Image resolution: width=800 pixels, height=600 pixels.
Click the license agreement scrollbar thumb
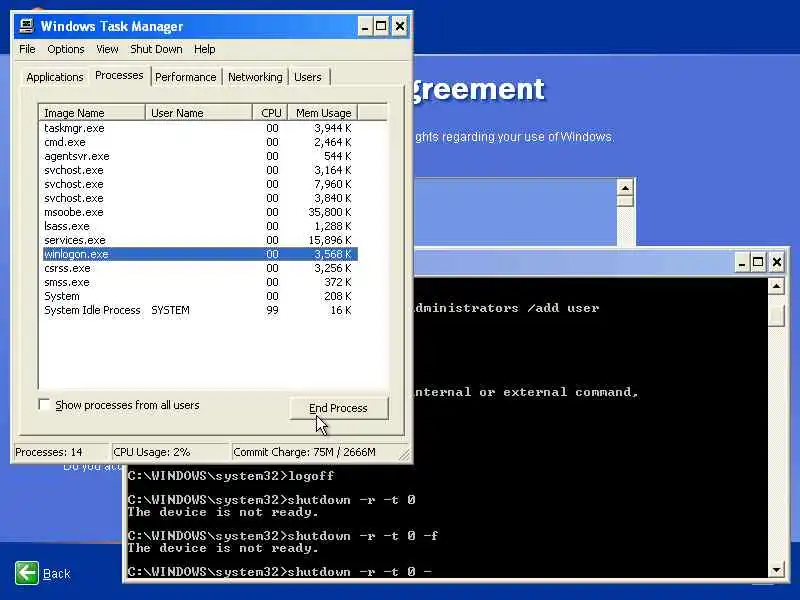[x=625, y=202]
